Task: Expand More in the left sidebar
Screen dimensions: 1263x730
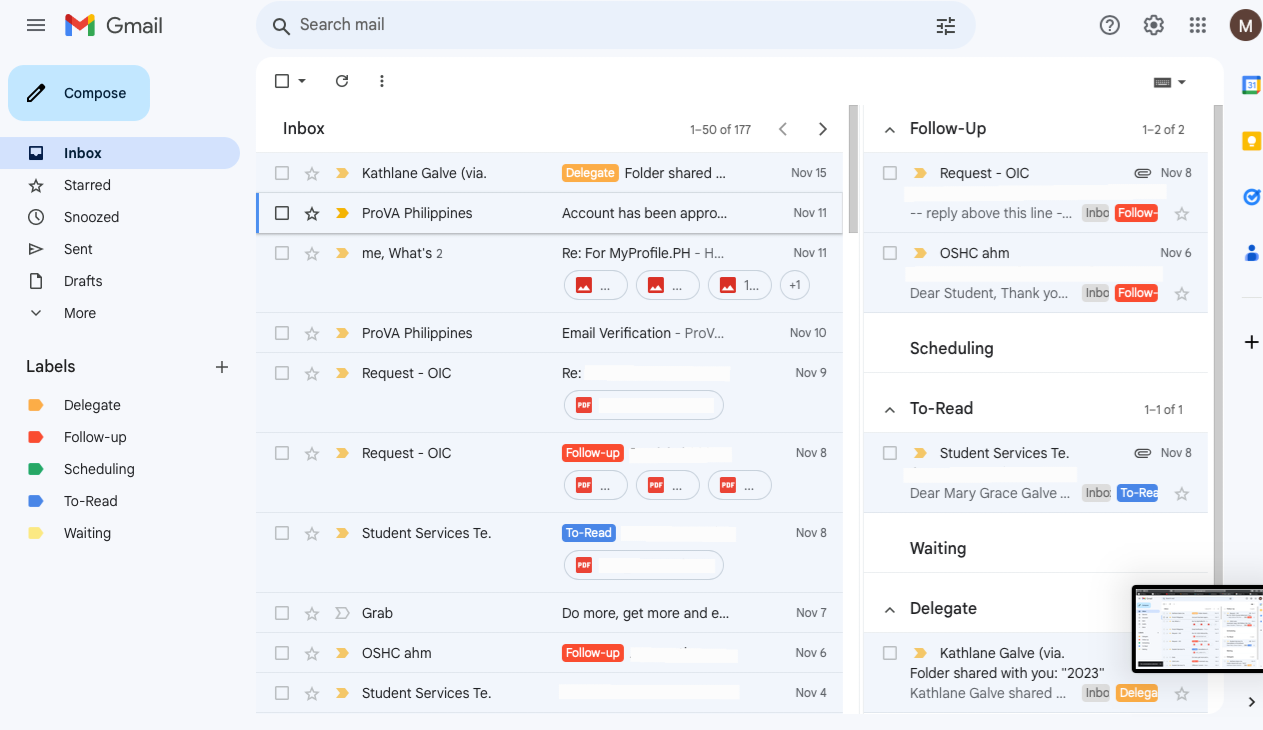Action: coord(80,313)
